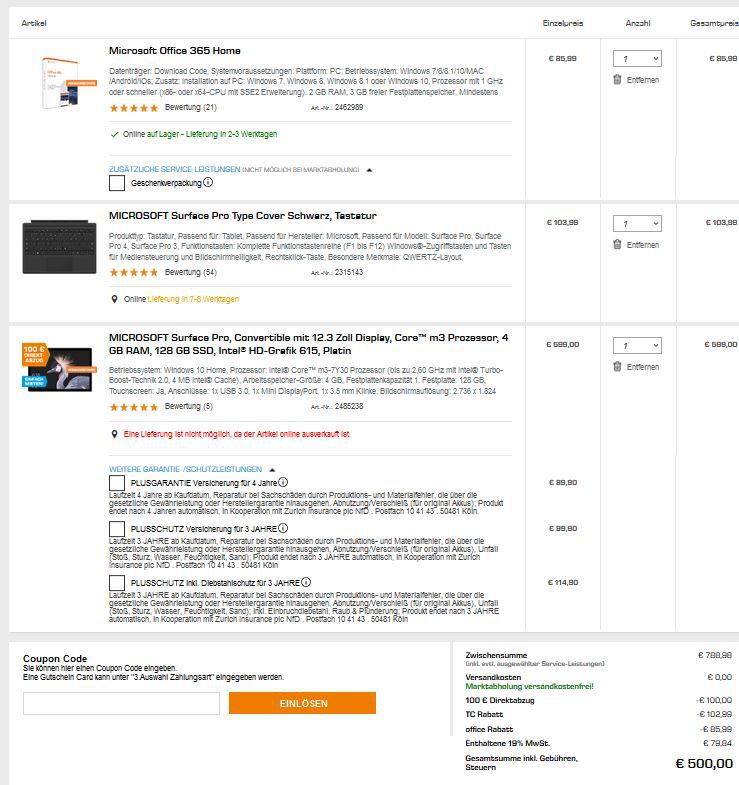Open info icon next to Geschenkverpackung

click(x=208, y=182)
